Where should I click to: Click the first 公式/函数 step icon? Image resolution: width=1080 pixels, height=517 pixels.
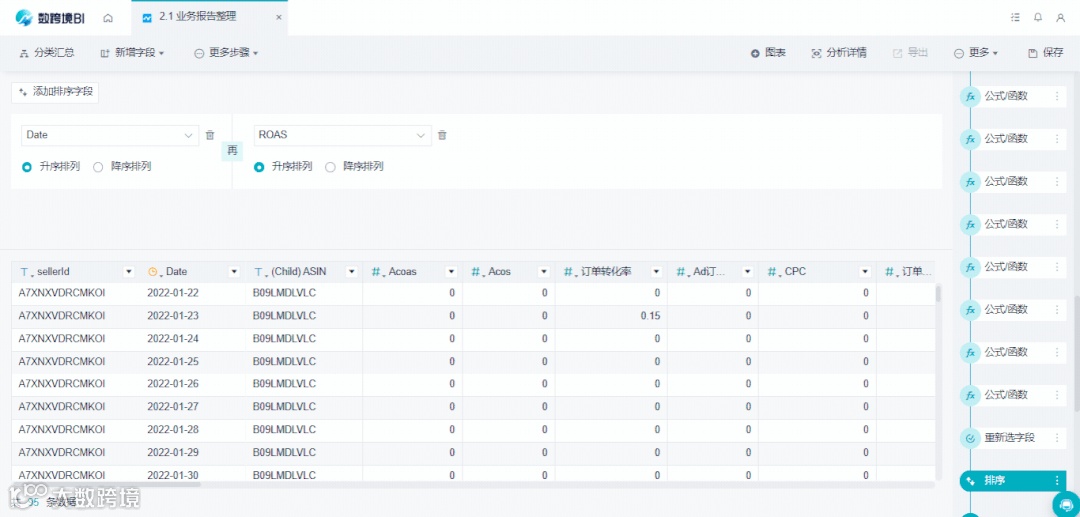coord(970,96)
